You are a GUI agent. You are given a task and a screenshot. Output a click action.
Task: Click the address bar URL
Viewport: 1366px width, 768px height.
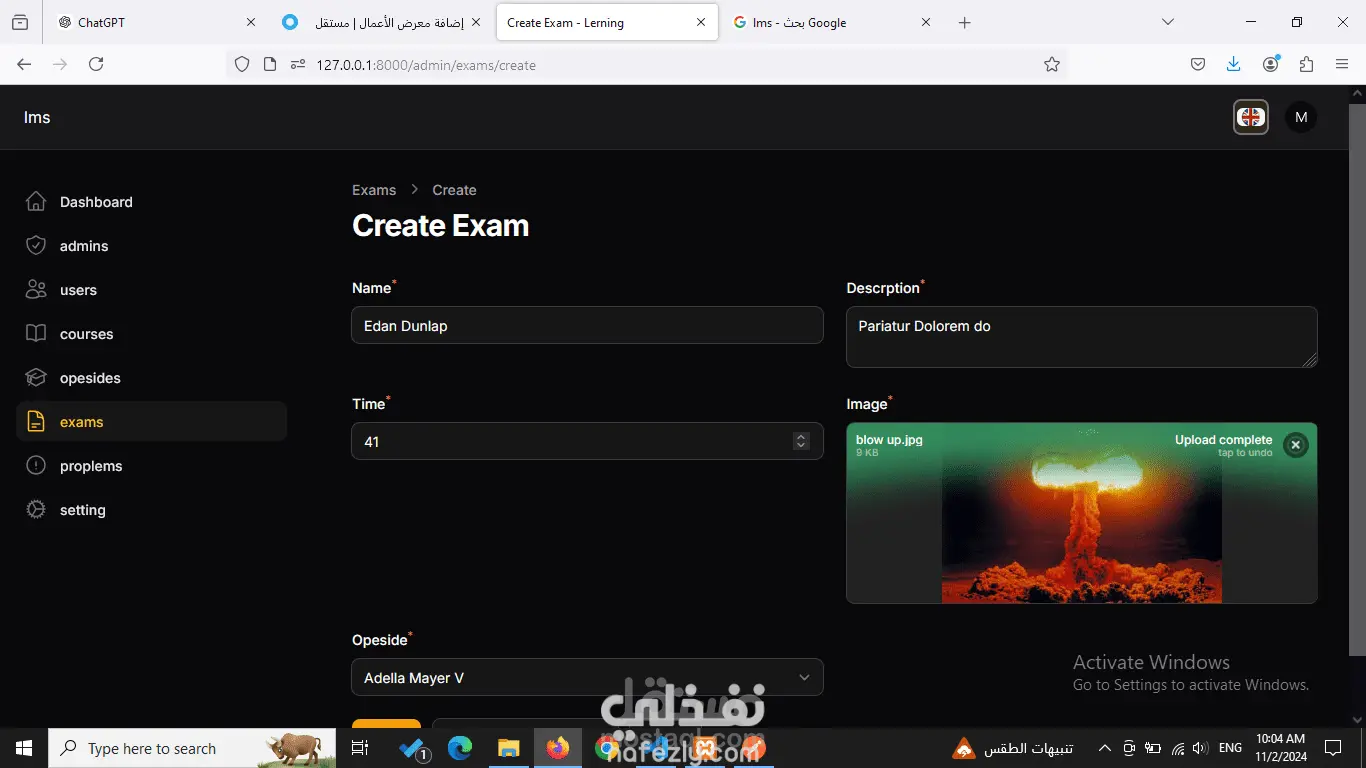click(426, 65)
